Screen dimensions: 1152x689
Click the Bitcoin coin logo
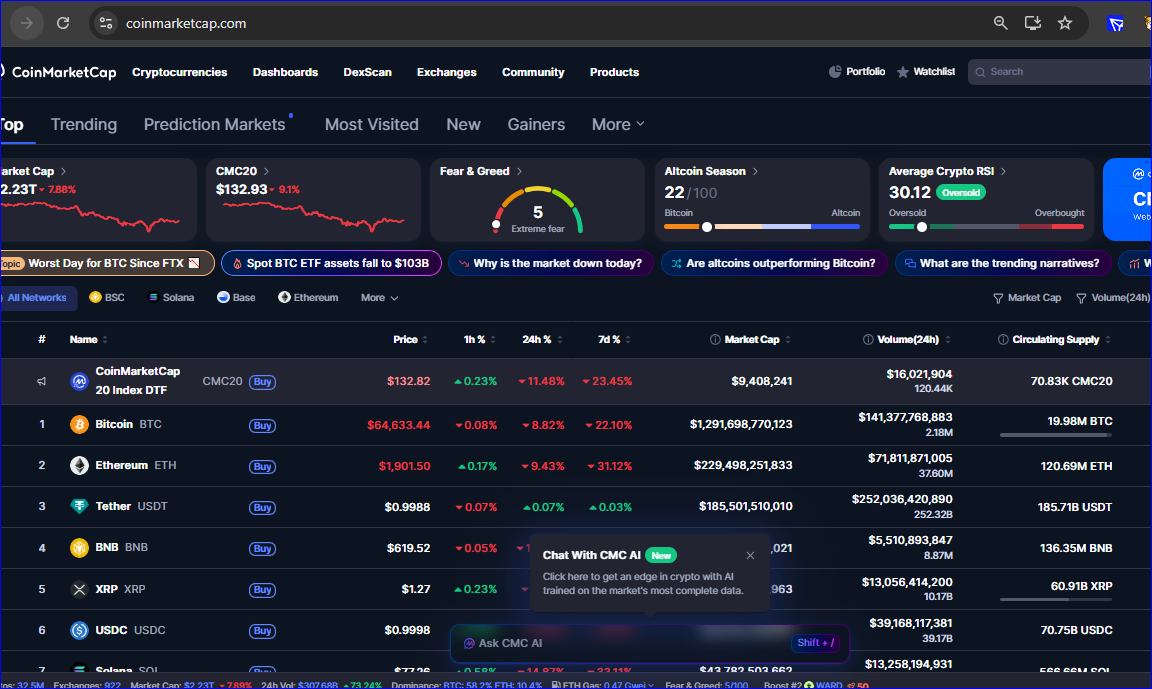tap(79, 424)
